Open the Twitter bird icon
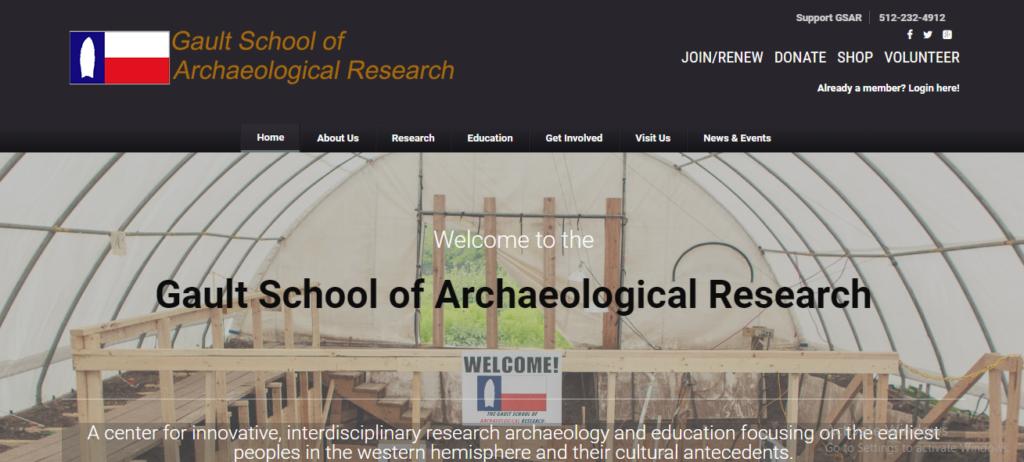This screenshot has width=1024, height=462. tap(927, 35)
